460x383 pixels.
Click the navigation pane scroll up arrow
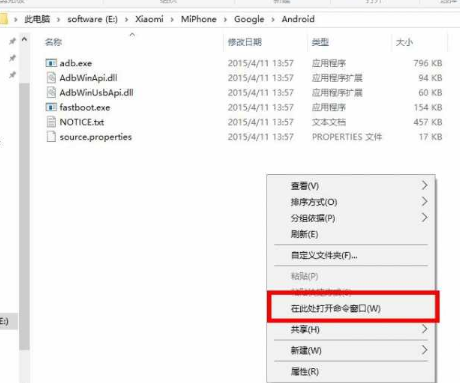pos(24,40)
